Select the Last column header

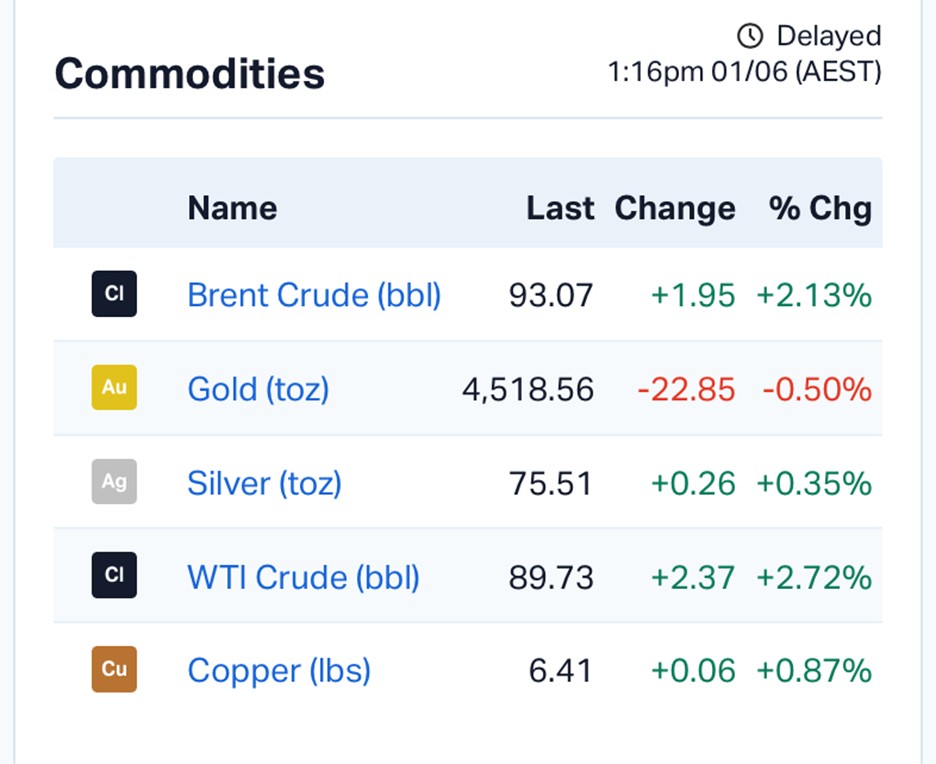tap(560, 208)
